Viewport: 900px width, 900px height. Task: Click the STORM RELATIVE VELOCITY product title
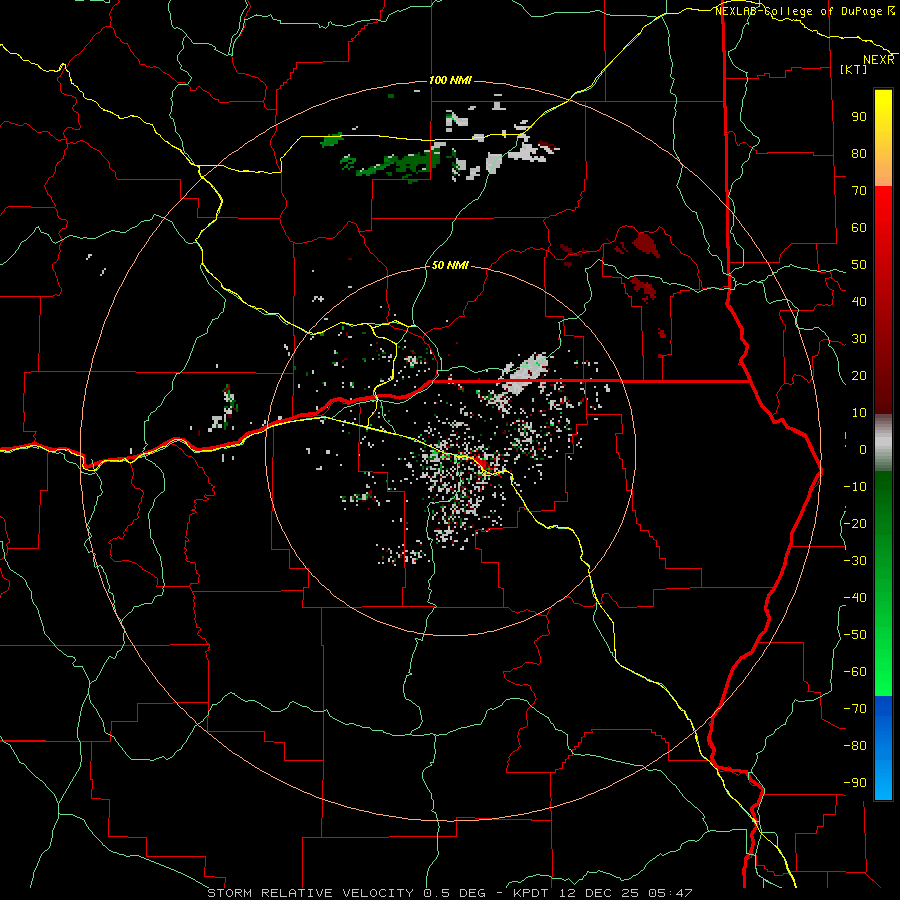(310, 893)
